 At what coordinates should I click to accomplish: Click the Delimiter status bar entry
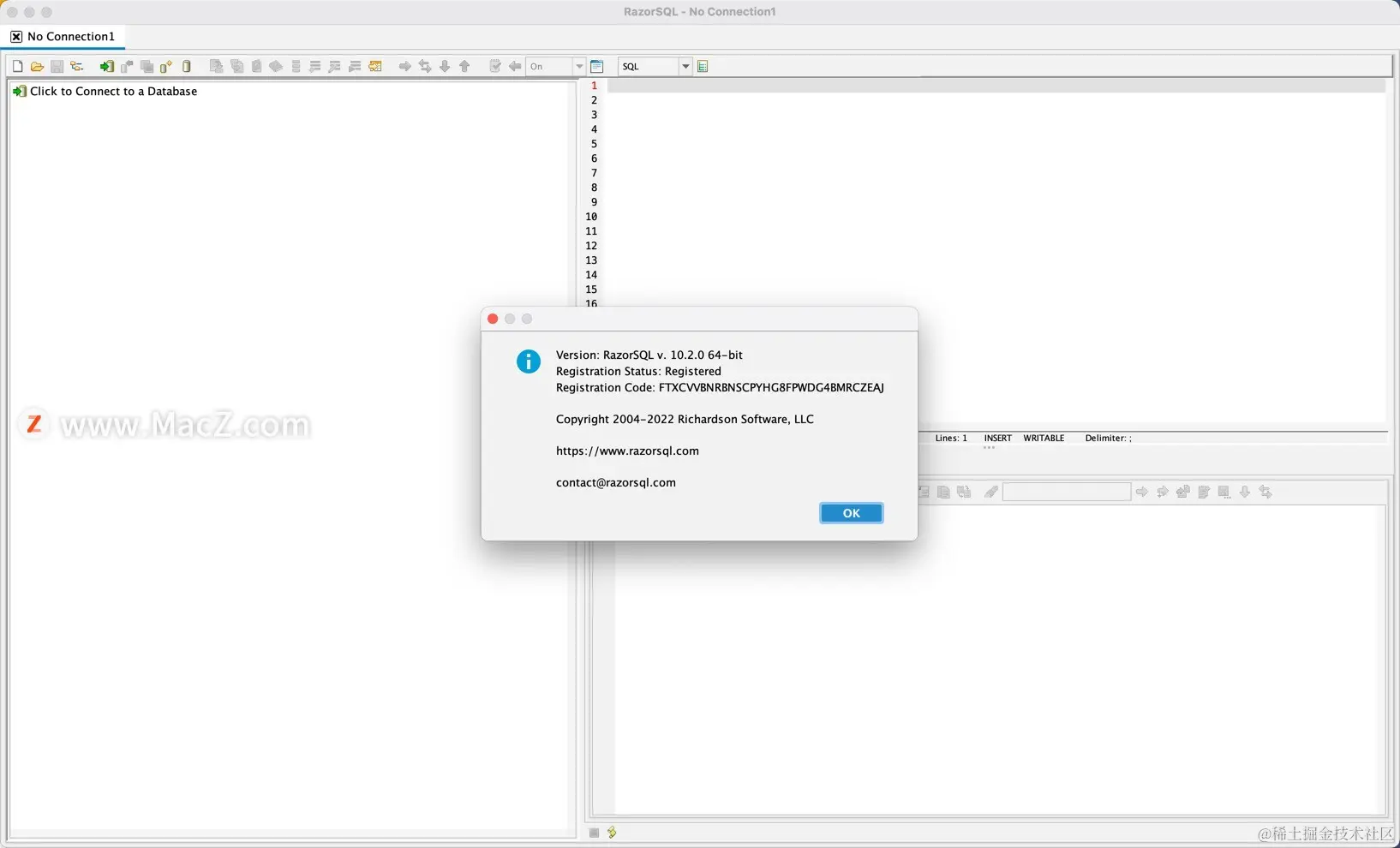[x=1108, y=438]
